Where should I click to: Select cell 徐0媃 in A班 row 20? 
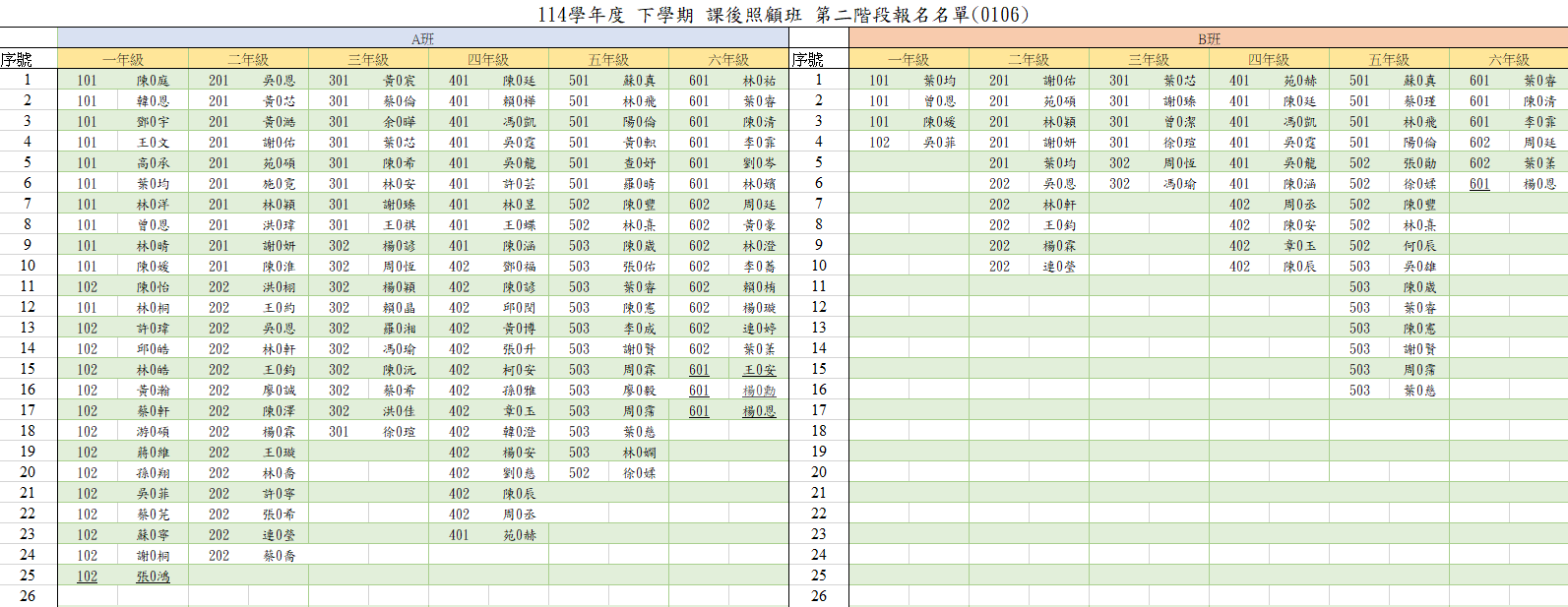639,473
